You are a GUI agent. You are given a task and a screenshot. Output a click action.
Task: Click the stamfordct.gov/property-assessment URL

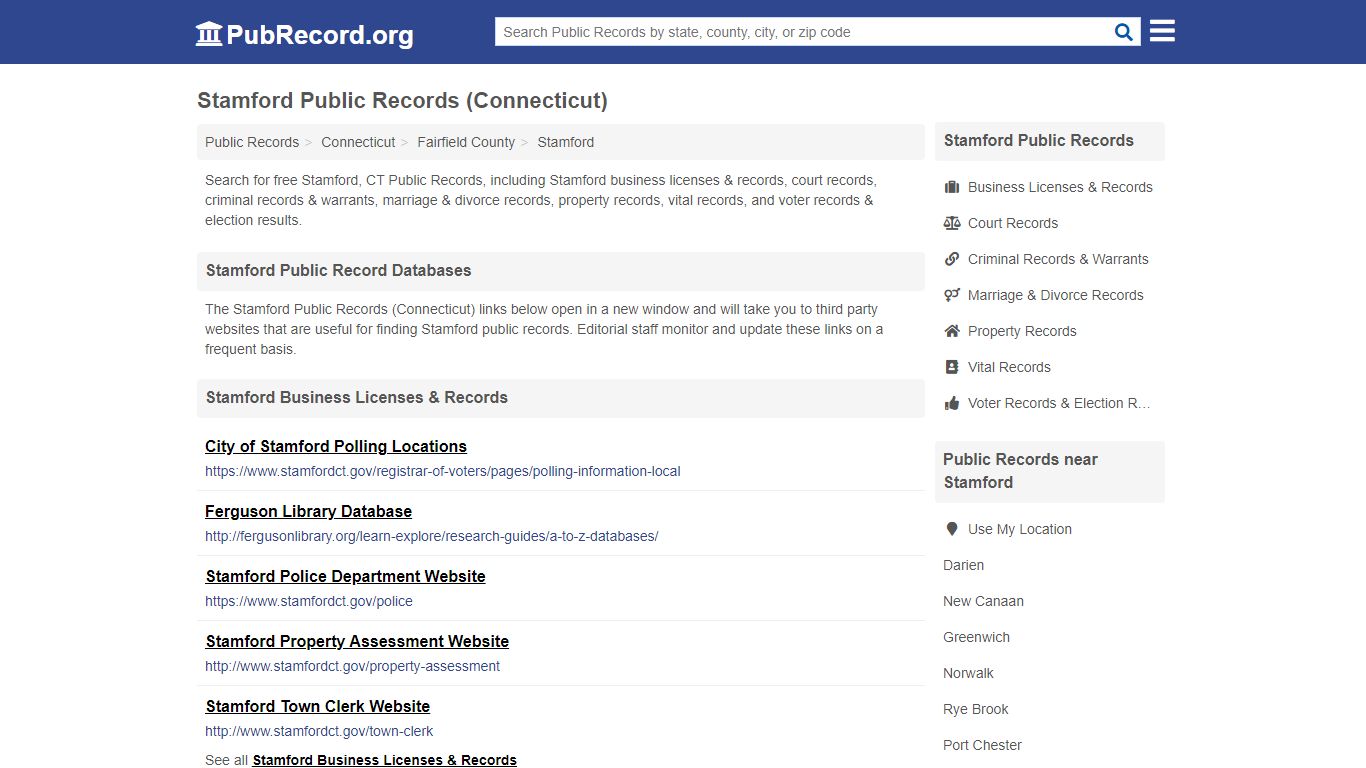[353, 666]
